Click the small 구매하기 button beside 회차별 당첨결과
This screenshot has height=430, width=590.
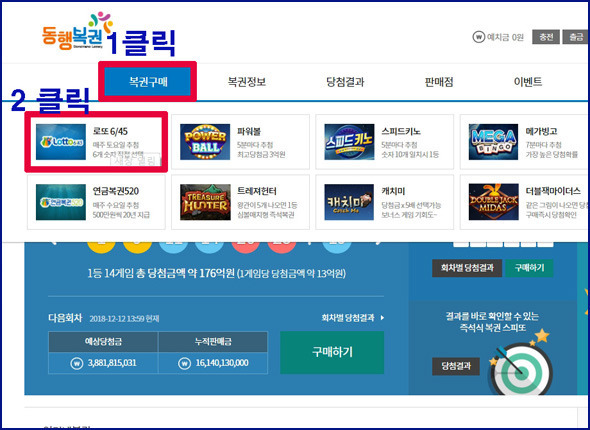point(529,268)
